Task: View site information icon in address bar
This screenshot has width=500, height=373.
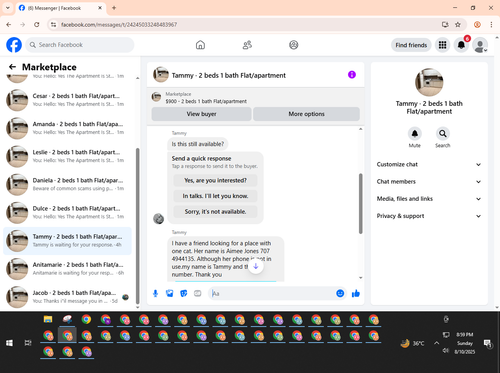Action: (53, 24)
